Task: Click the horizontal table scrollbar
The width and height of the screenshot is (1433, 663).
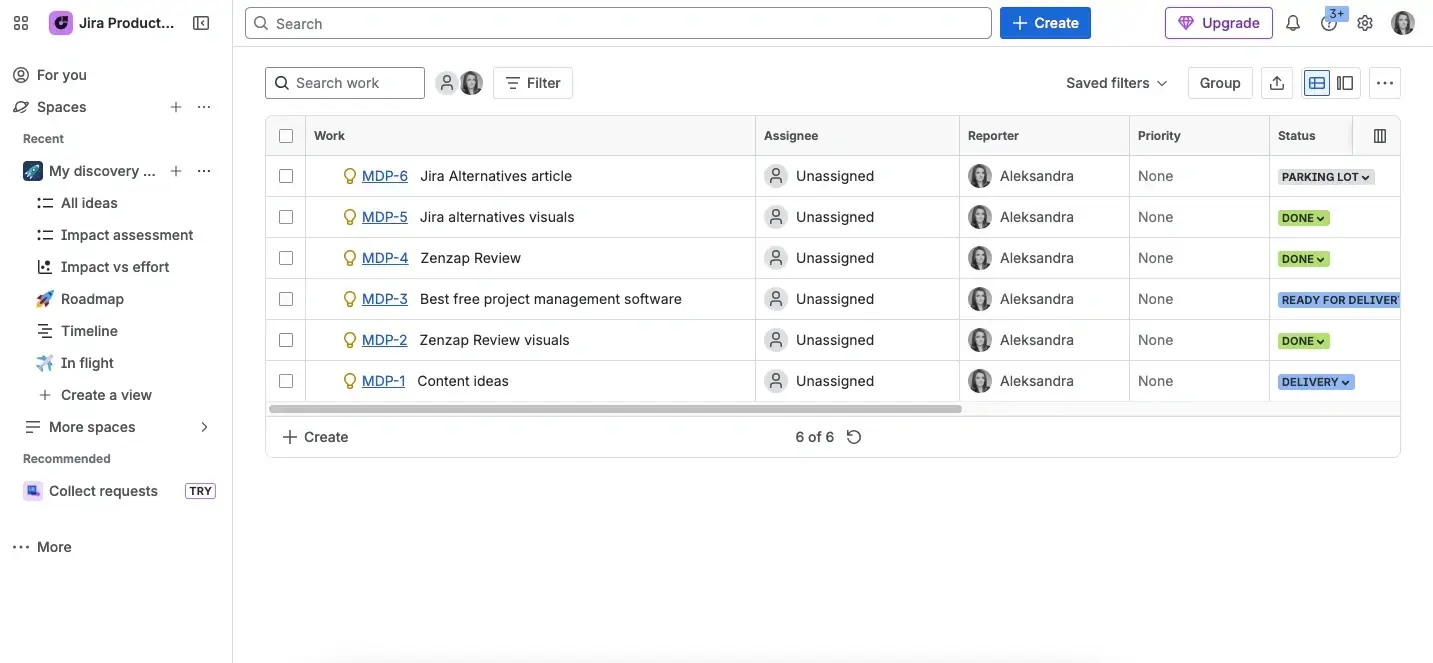Action: [x=615, y=409]
